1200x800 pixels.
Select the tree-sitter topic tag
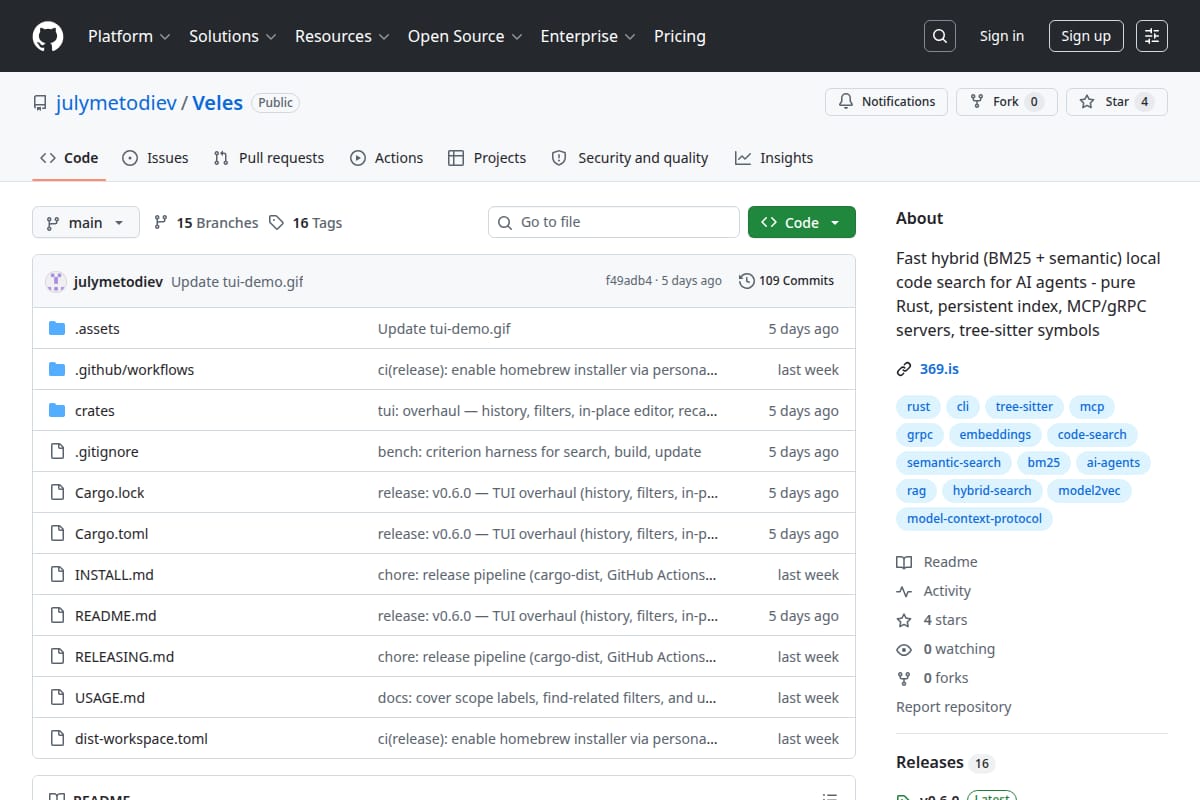1024,407
